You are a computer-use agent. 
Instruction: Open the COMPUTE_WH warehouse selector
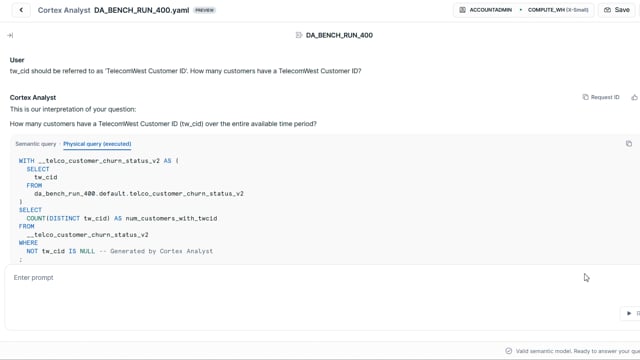pyautogui.click(x=558, y=10)
